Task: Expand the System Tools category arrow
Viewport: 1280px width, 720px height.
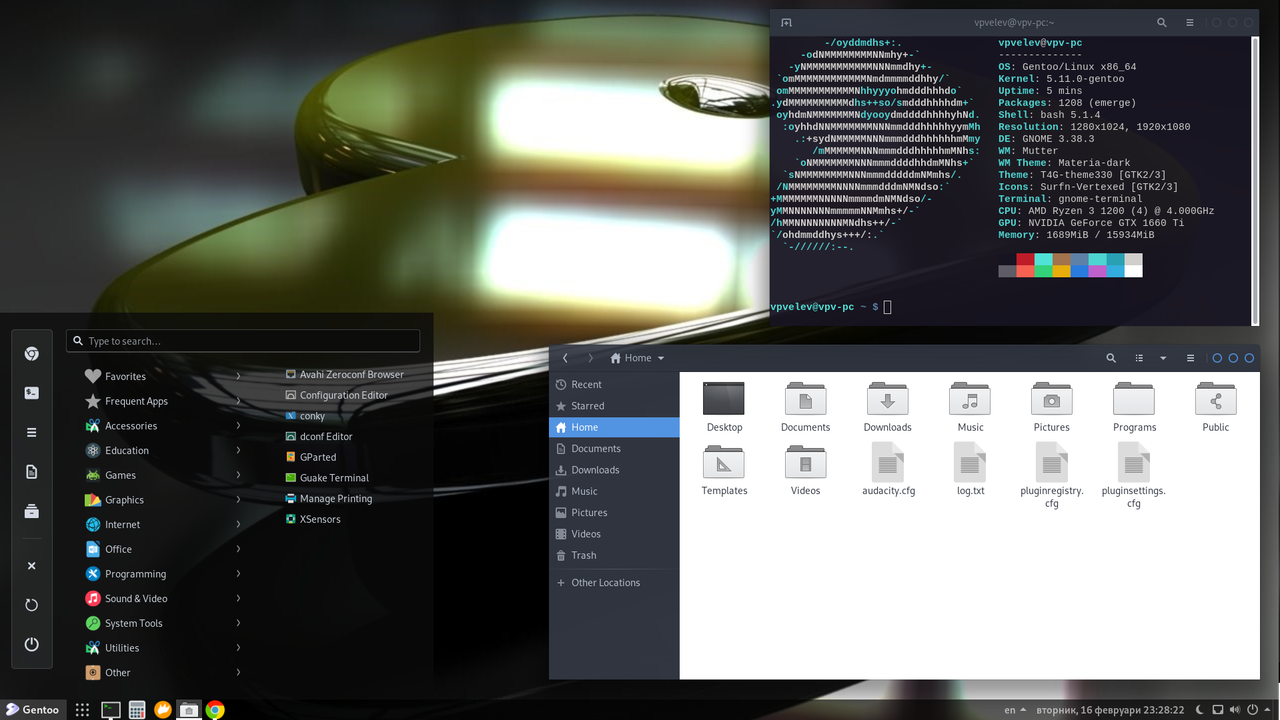Action: [238, 623]
